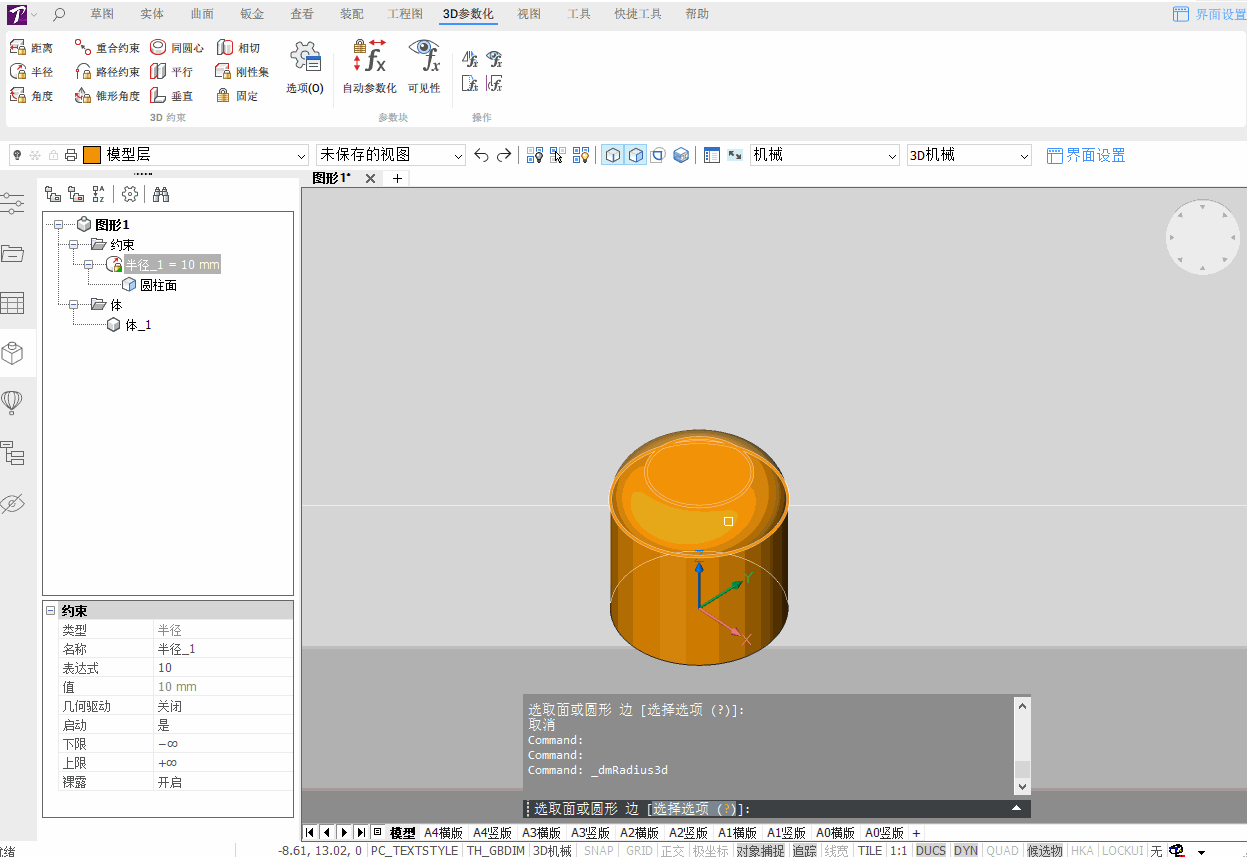
Task: Toggle 对象捕捉 object snap in status bar
Action: pos(761,851)
